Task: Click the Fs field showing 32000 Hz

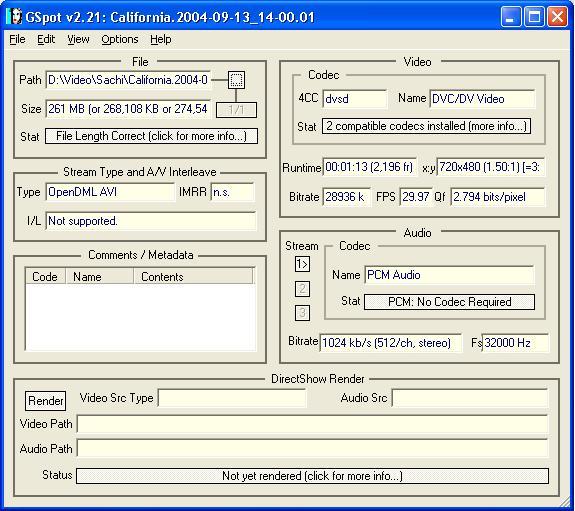Action: pyautogui.click(x=515, y=343)
